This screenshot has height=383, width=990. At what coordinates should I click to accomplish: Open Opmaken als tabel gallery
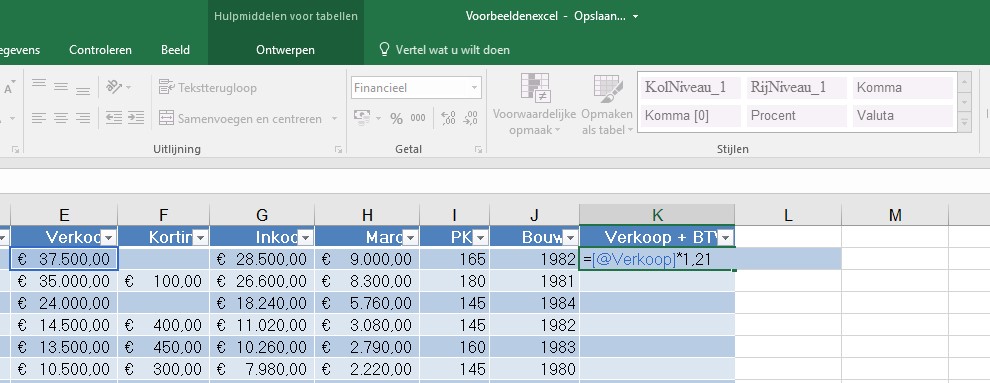(607, 105)
